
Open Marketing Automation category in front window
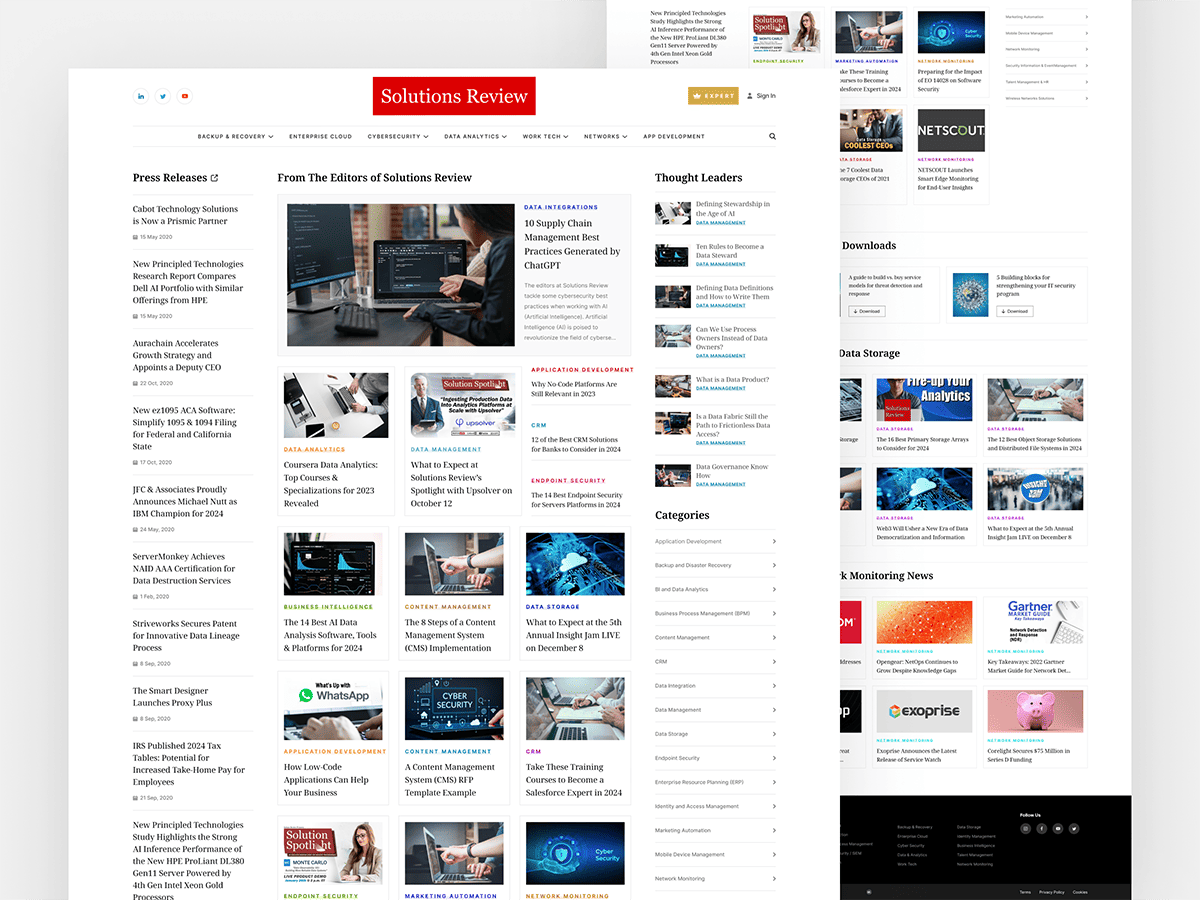(715, 830)
